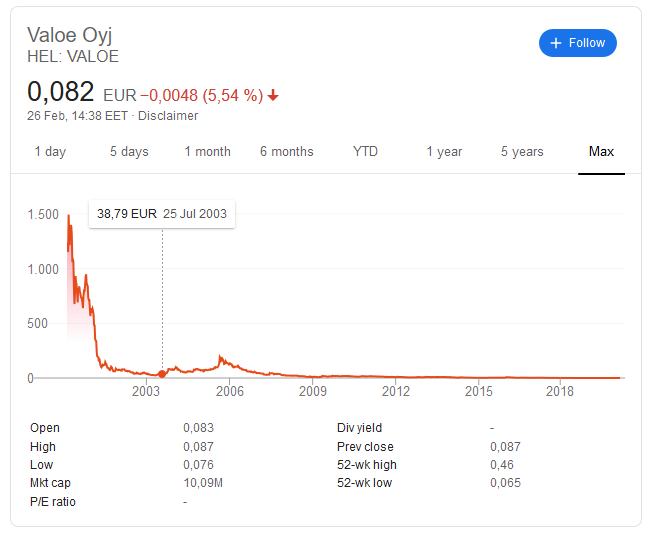Select the 6 months tab
Image resolution: width=666 pixels, height=545 pixels.
coord(286,152)
